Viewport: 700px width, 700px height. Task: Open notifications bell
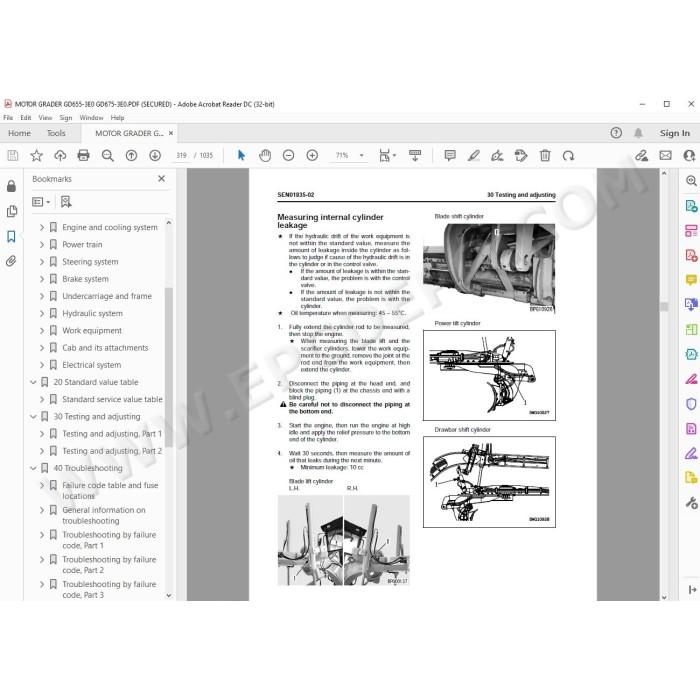pyautogui.click(x=638, y=133)
